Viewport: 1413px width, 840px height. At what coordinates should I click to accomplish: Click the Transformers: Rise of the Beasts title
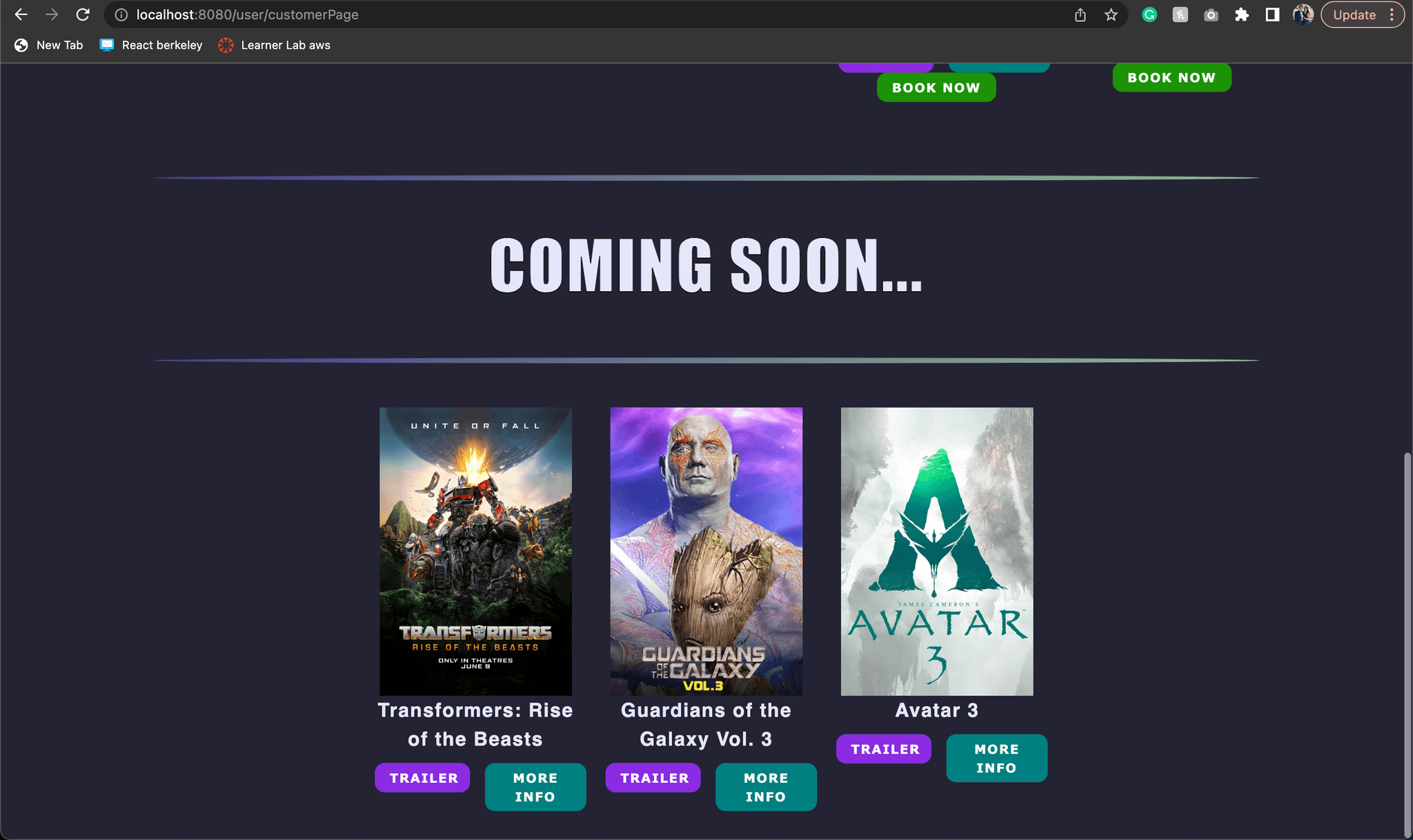coord(475,725)
